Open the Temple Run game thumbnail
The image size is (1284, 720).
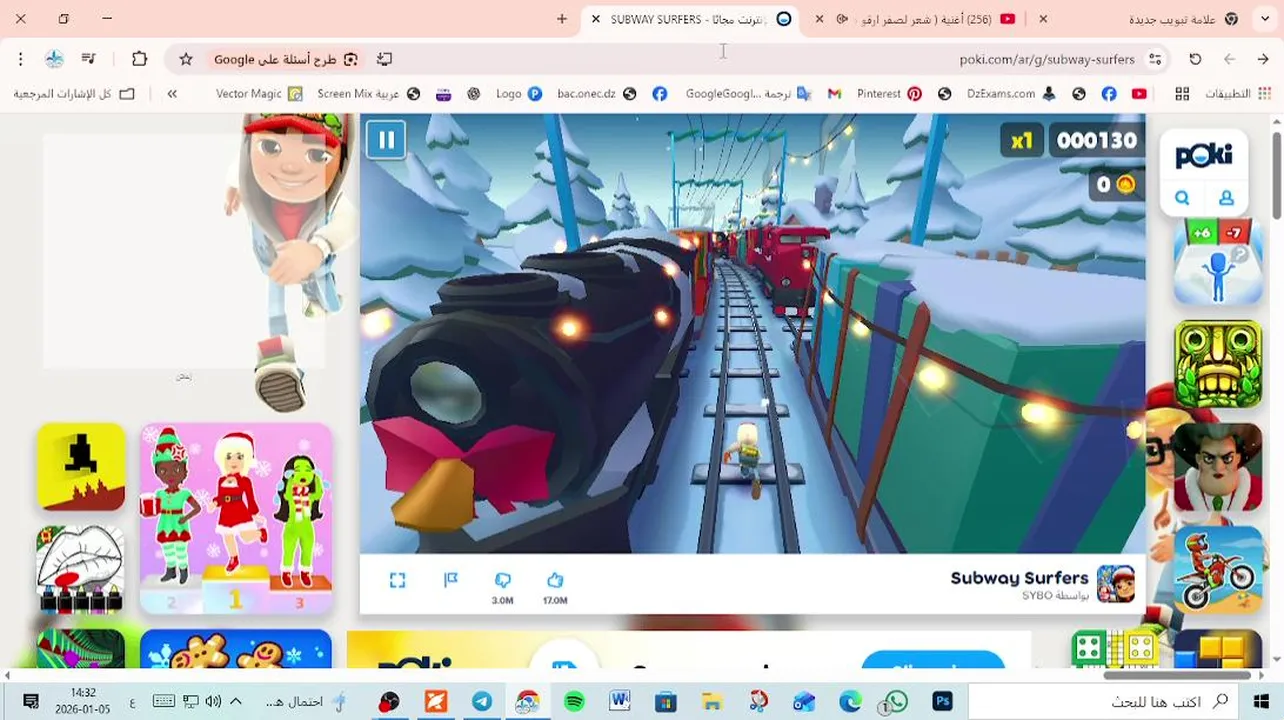click(x=1218, y=364)
